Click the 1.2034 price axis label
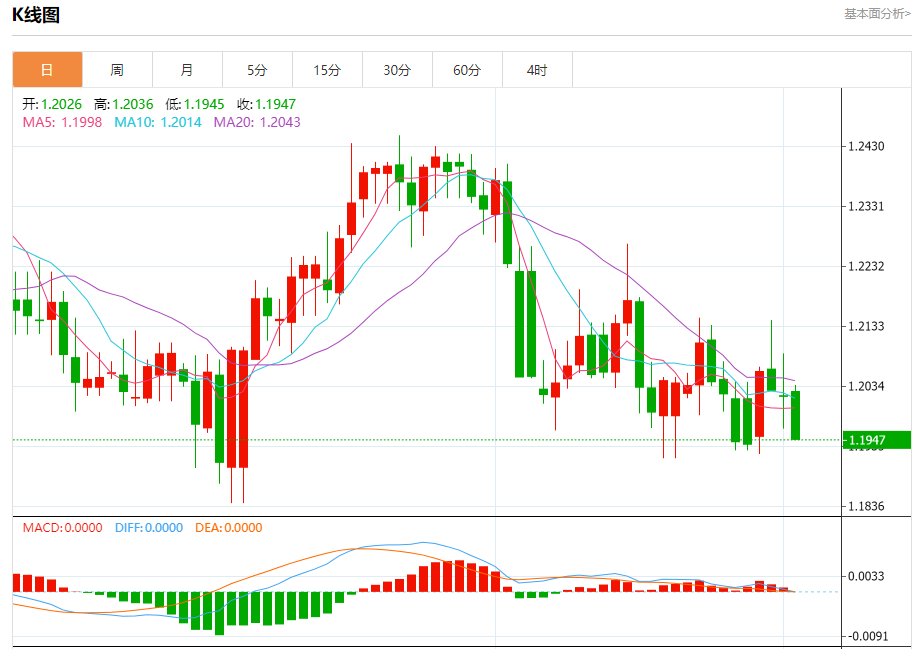 point(867,386)
